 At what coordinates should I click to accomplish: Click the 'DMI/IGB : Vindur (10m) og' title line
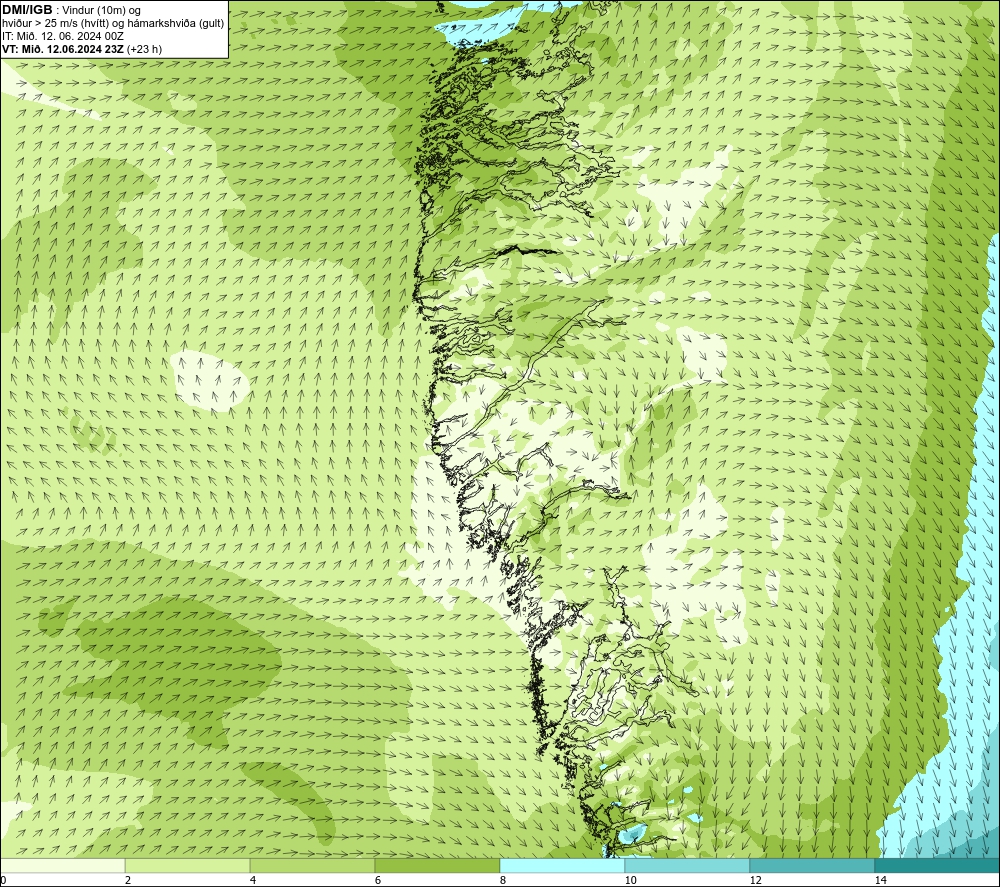pyautogui.click(x=72, y=10)
